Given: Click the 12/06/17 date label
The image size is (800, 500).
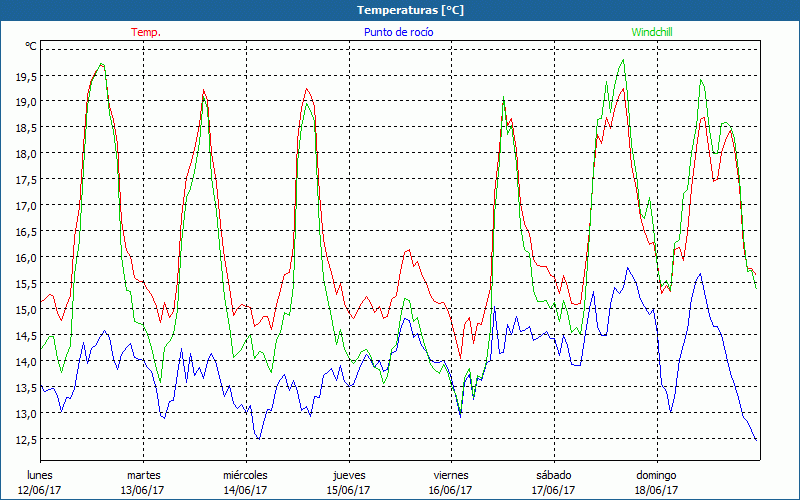Looking at the screenshot, I should 40,490.
